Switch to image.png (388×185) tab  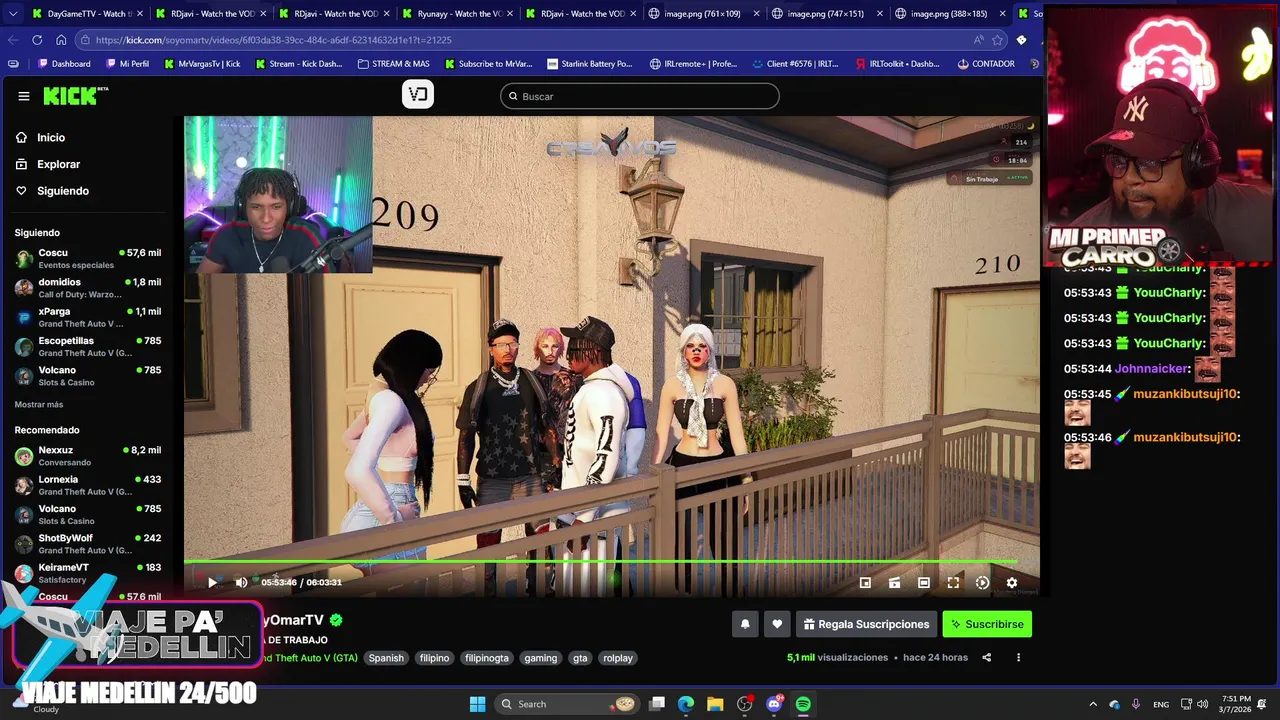click(949, 14)
